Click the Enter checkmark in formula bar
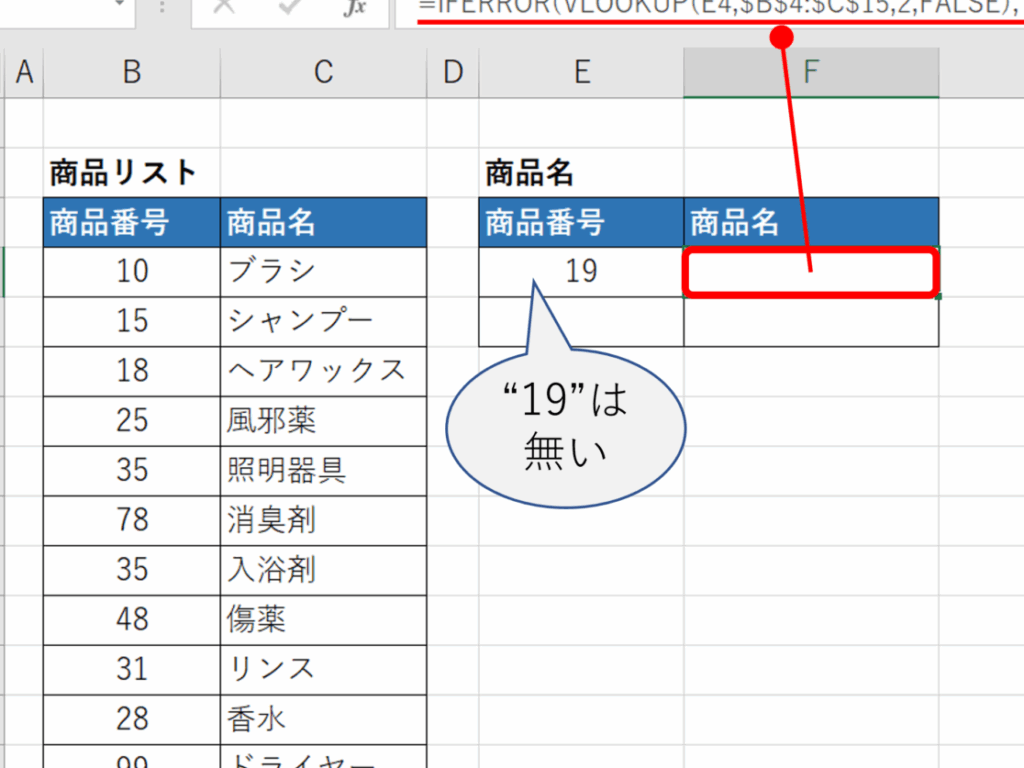The width and height of the screenshot is (1024, 768). (287, 8)
